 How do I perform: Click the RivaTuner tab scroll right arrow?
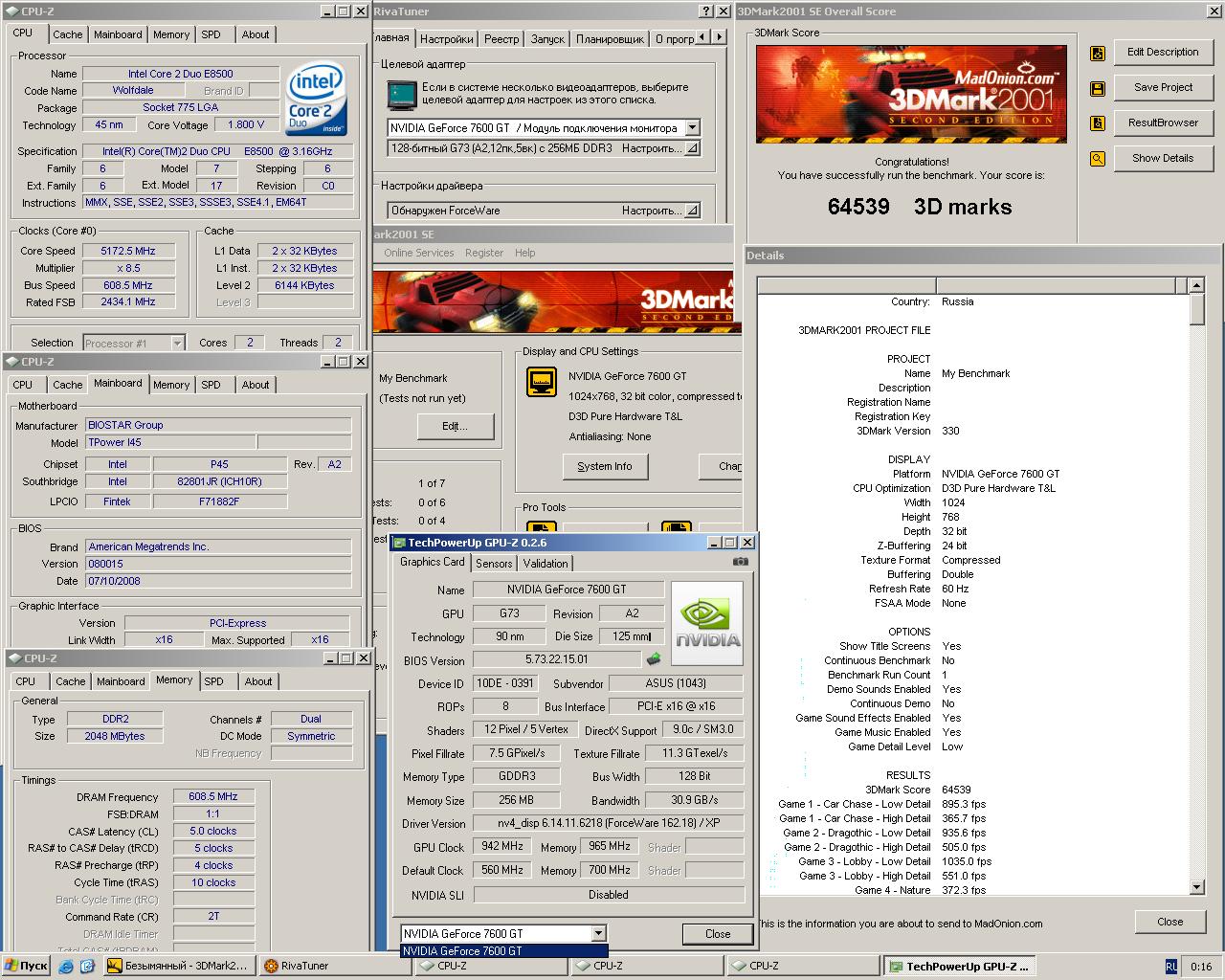coord(718,37)
